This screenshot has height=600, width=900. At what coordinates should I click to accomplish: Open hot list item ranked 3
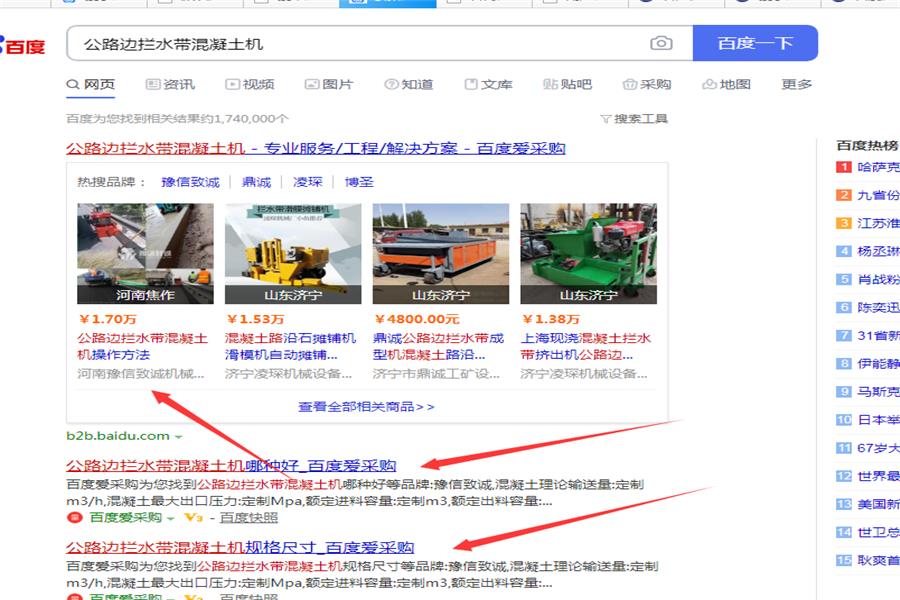point(868,223)
